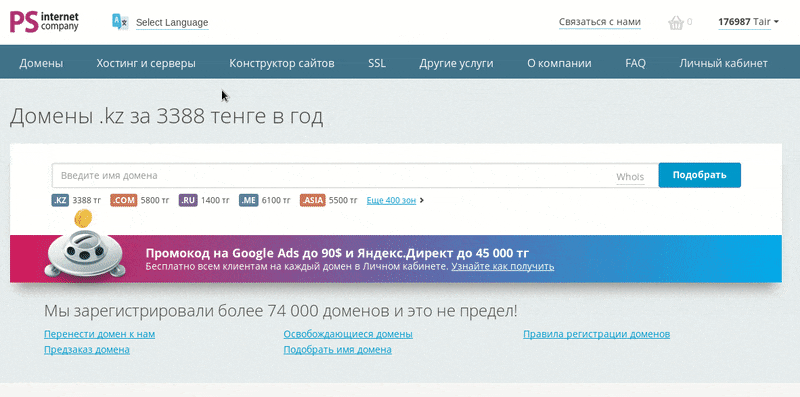
Task: Open the Хостинг и серверы menu
Action: point(146,64)
